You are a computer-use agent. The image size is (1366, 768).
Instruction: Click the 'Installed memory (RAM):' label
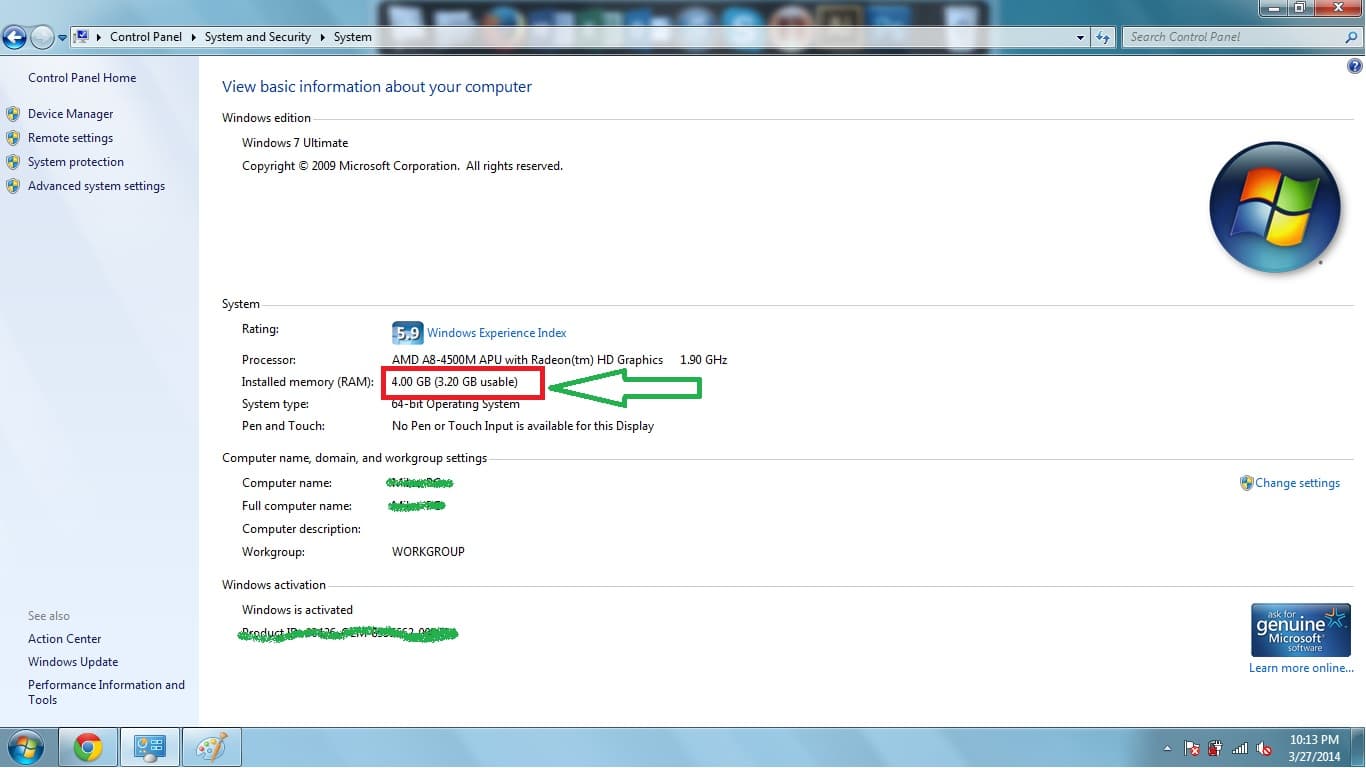coord(308,382)
